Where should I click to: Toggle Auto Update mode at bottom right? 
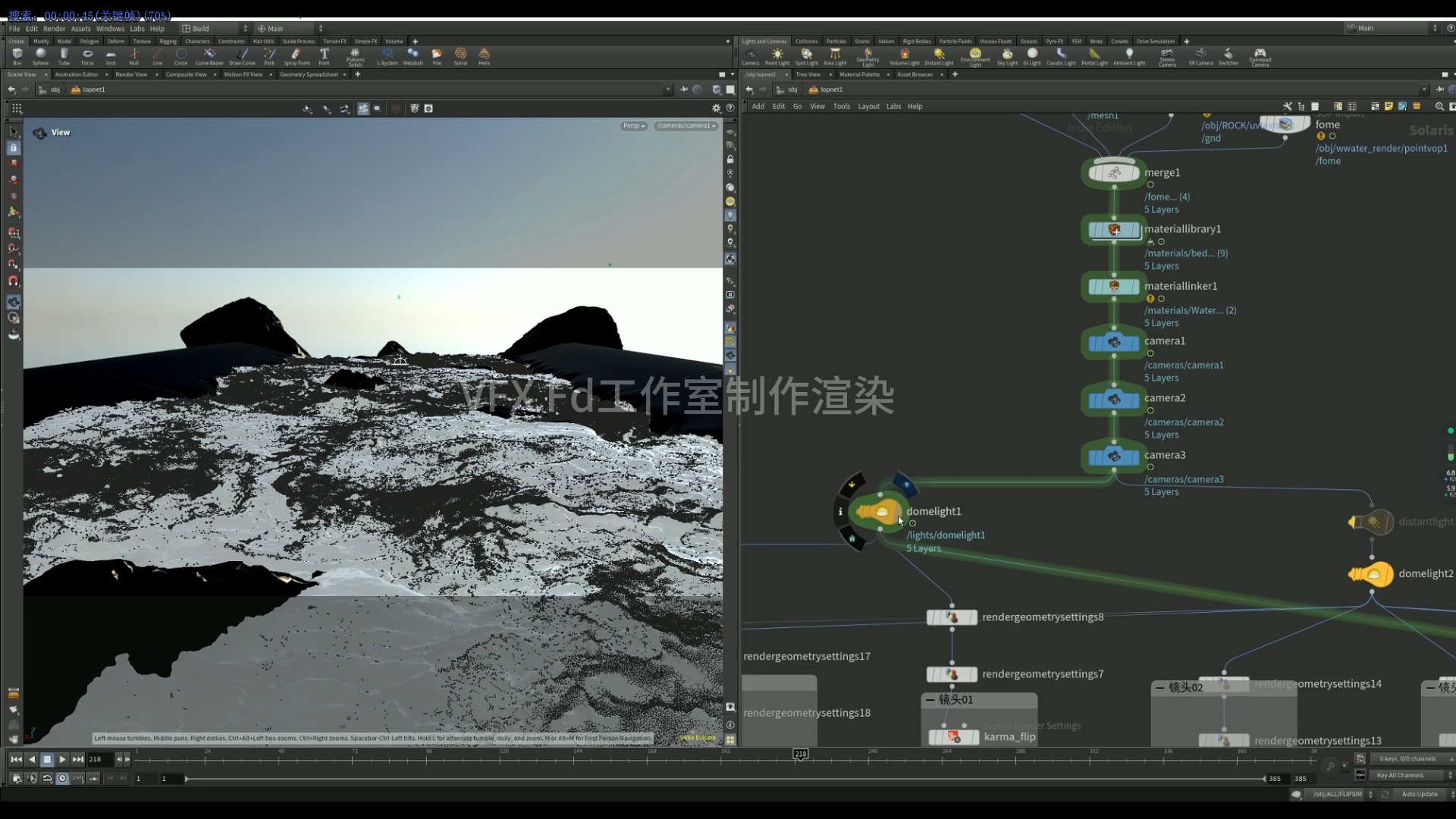pyautogui.click(x=1420, y=794)
